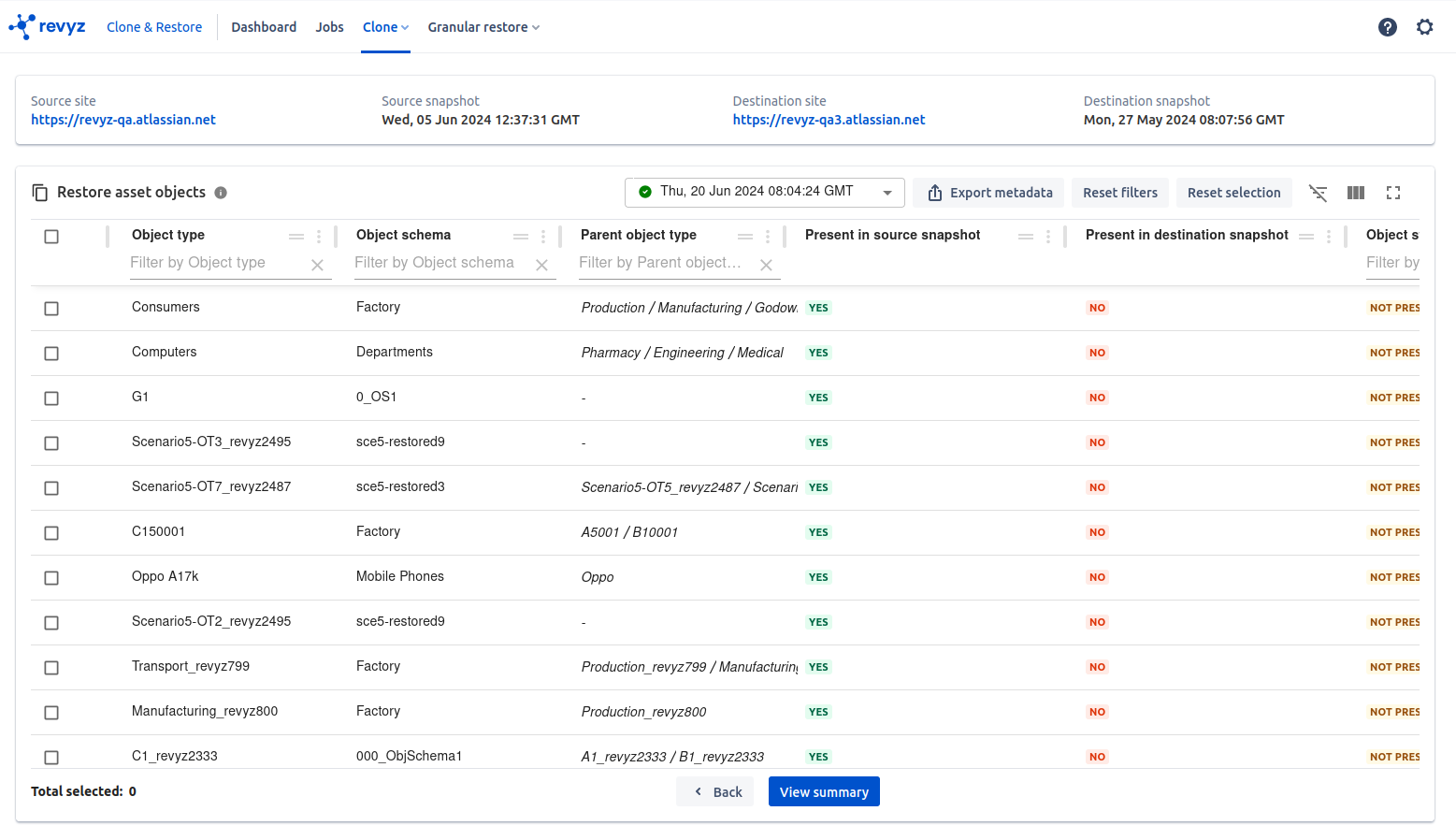This screenshot has height=840, width=1456.
Task: Click Object schema column drag handle
Action: point(521,237)
